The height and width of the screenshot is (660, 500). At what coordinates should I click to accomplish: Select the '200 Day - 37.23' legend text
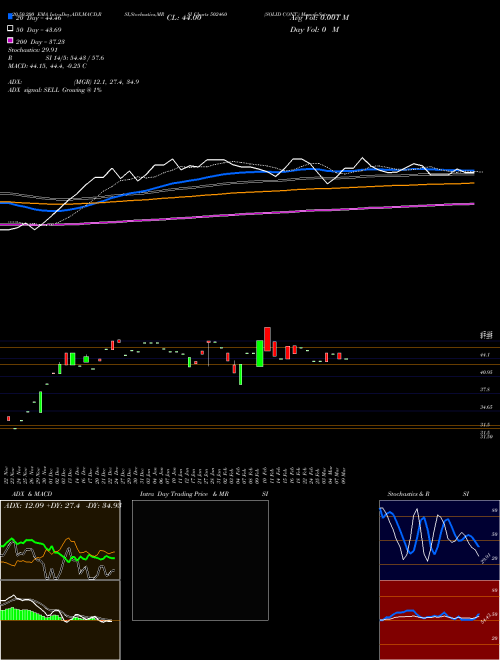point(40,42)
